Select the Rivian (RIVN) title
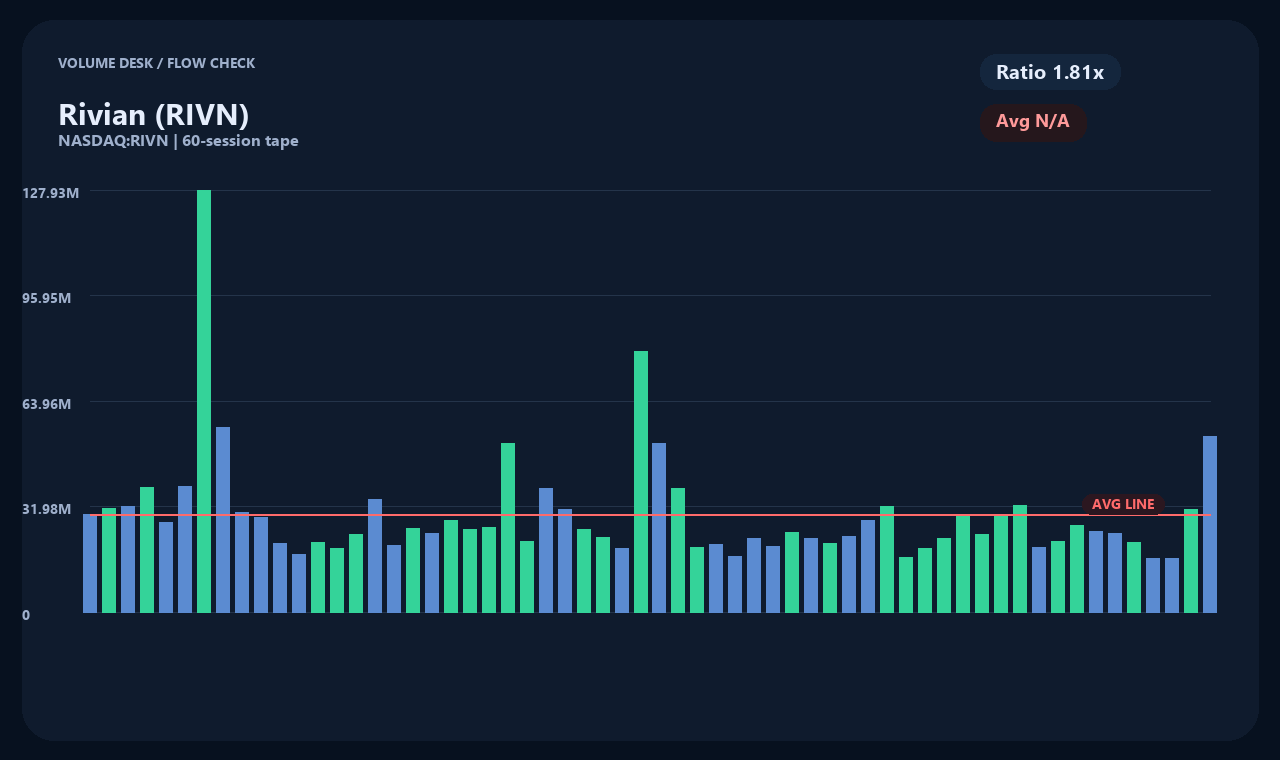The image size is (1280, 760). (x=154, y=114)
